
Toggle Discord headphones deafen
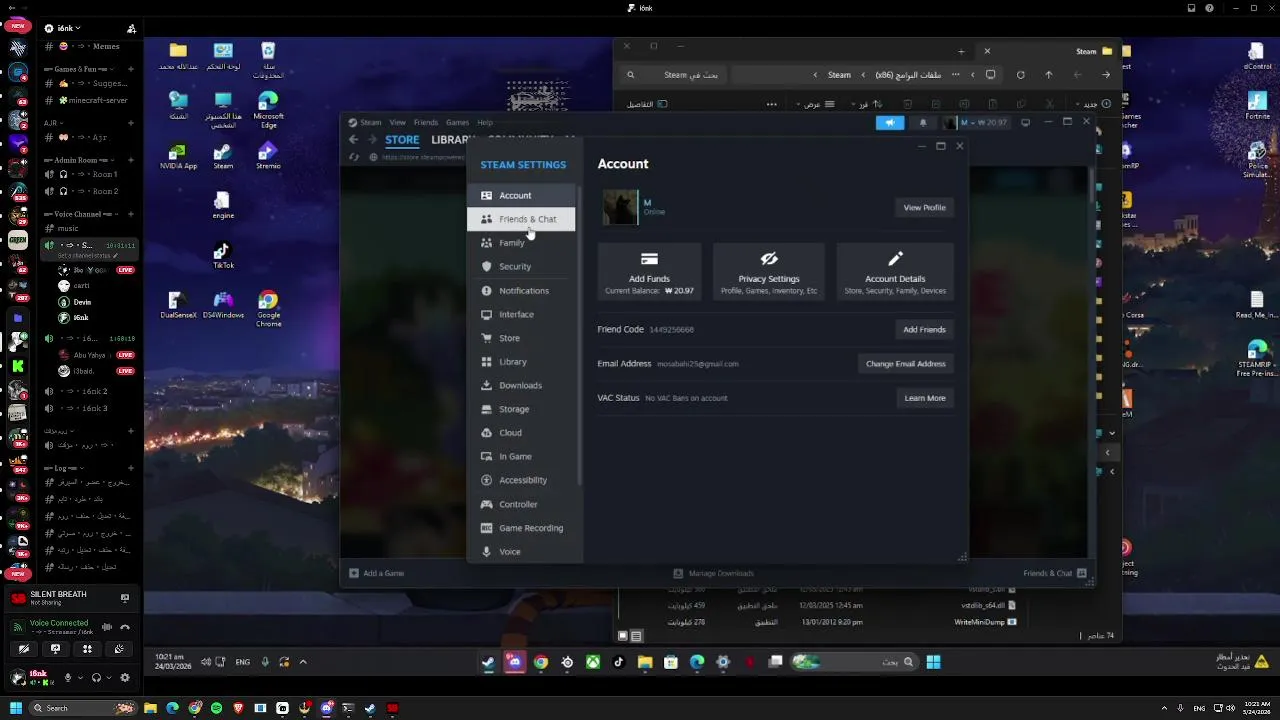pyautogui.click(x=96, y=678)
